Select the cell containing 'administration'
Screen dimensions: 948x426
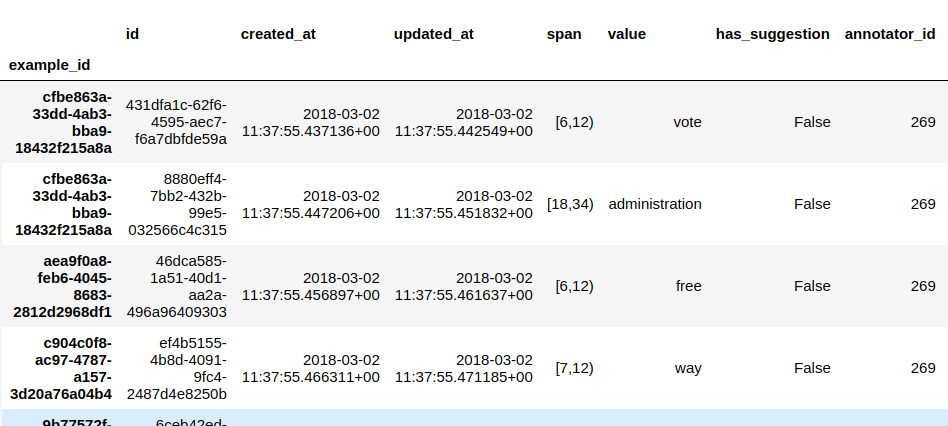tap(655, 204)
